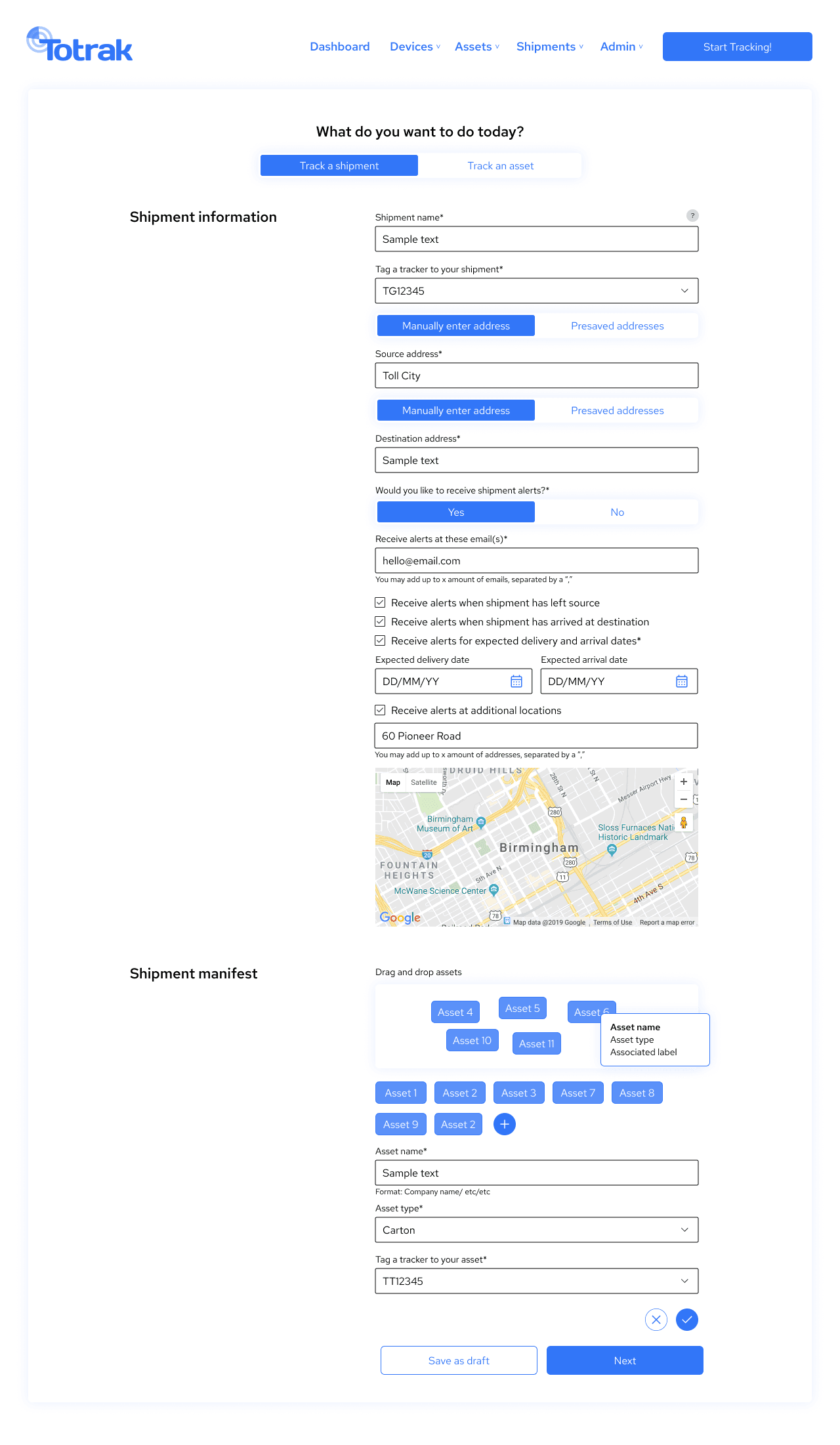Click the round plus add asset button
The width and height of the screenshot is (840, 1445).
click(x=505, y=1124)
